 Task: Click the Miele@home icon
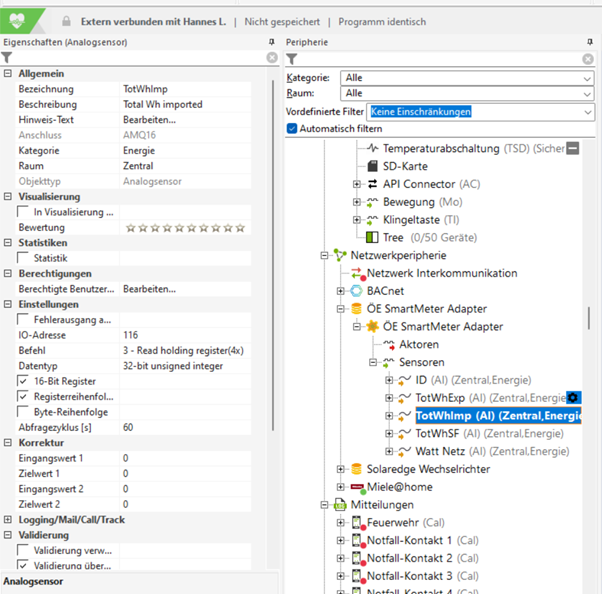pos(357,487)
